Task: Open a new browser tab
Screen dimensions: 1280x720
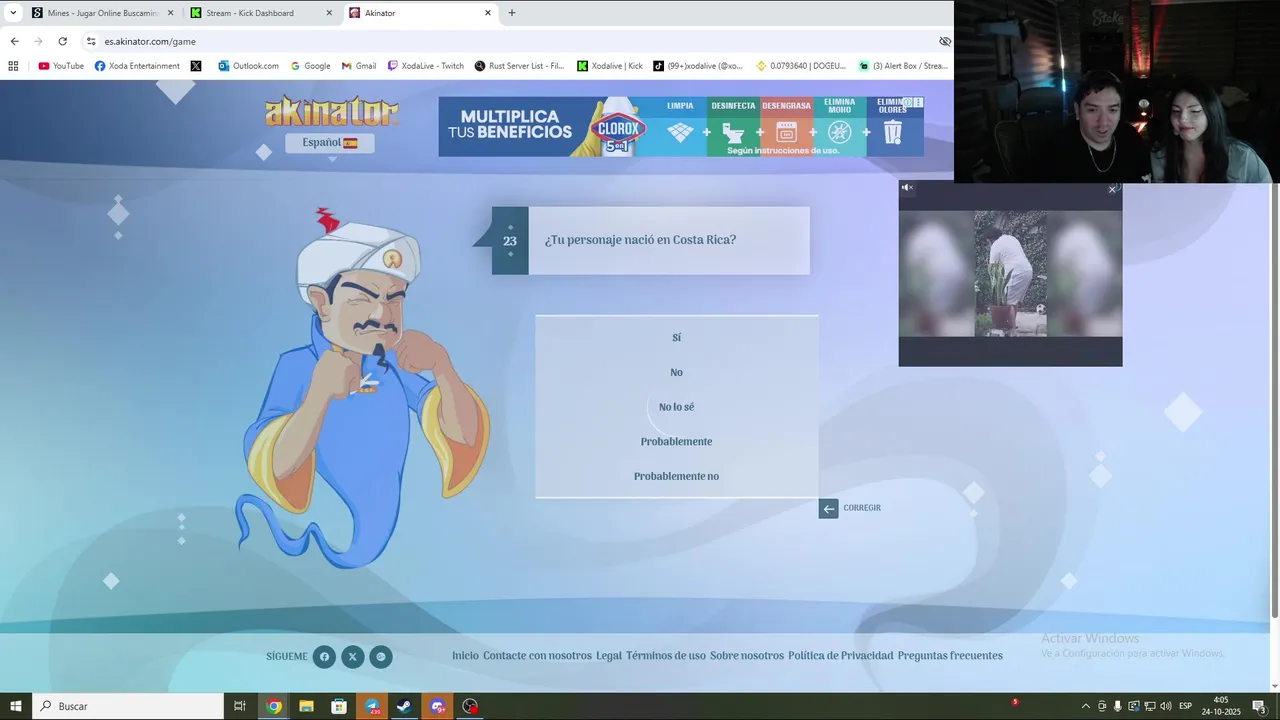Action: (512, 13)
